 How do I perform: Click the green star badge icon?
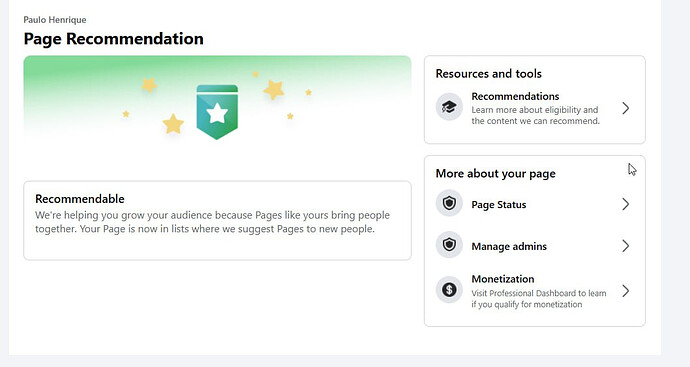pyautogui.click(x=217, y=112)
